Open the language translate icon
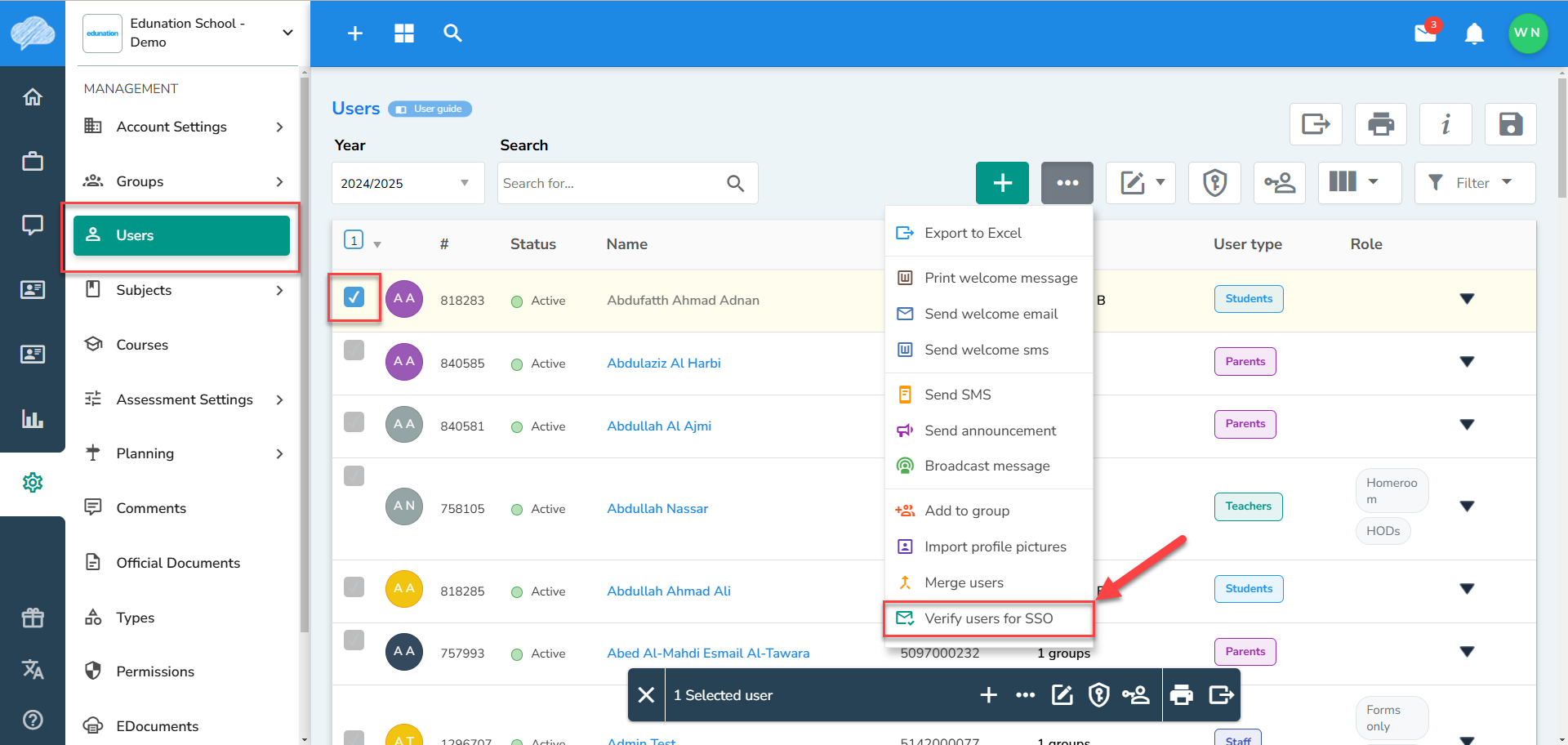This screenshot has width=1568, height=745. click(x=33, y=670)
